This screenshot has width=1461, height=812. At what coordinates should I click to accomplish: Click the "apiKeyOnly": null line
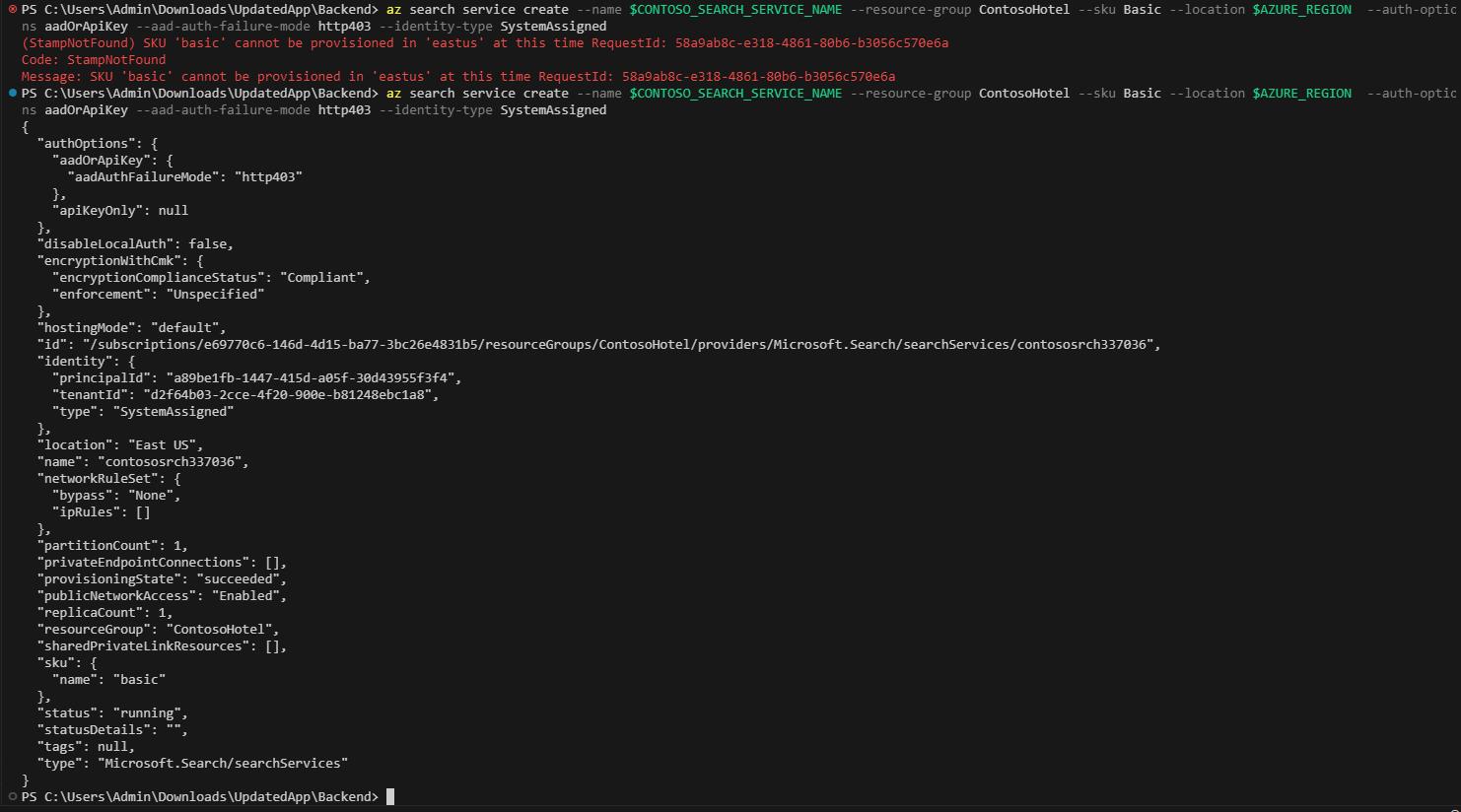click(120, 211)
